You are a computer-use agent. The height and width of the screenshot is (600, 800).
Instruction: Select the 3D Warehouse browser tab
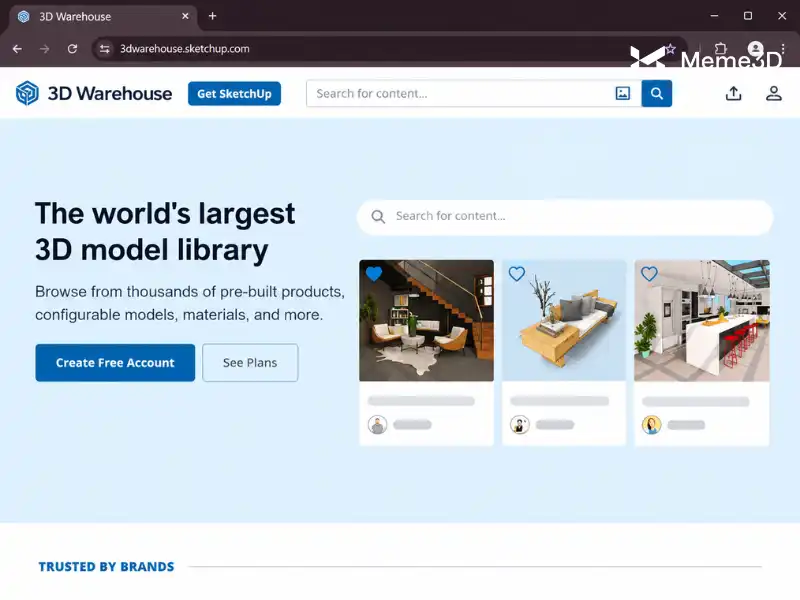tap(102, 16)
